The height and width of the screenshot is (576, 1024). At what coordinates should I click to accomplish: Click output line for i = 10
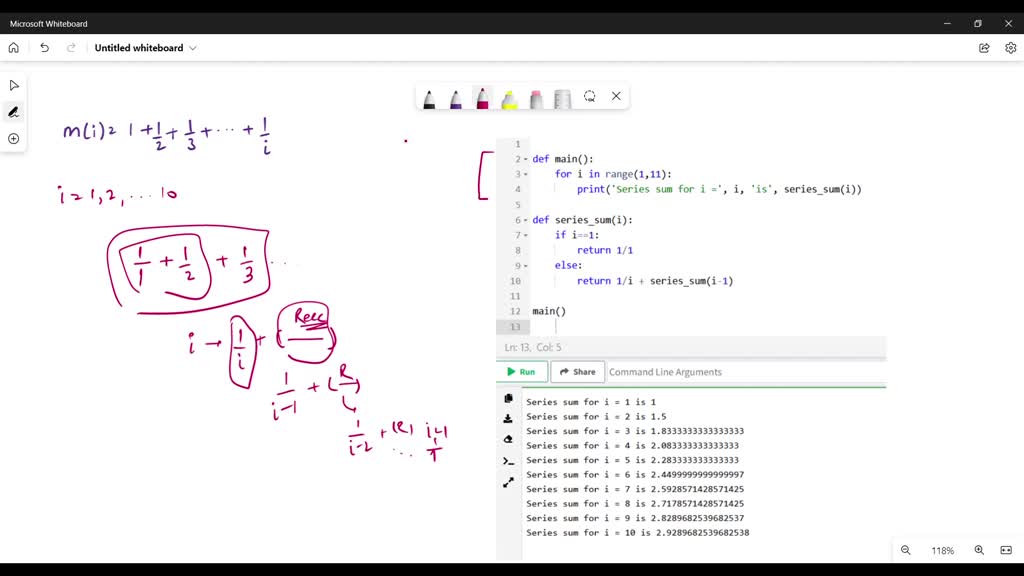click(x=637, y=533)
